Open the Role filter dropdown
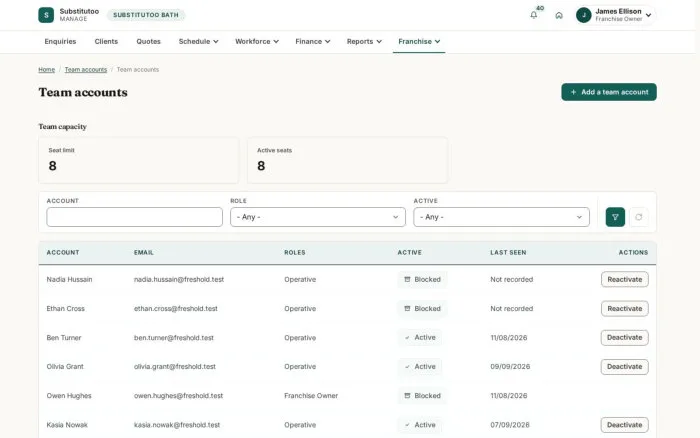This screenshot has height=438, width=700. 318,217
